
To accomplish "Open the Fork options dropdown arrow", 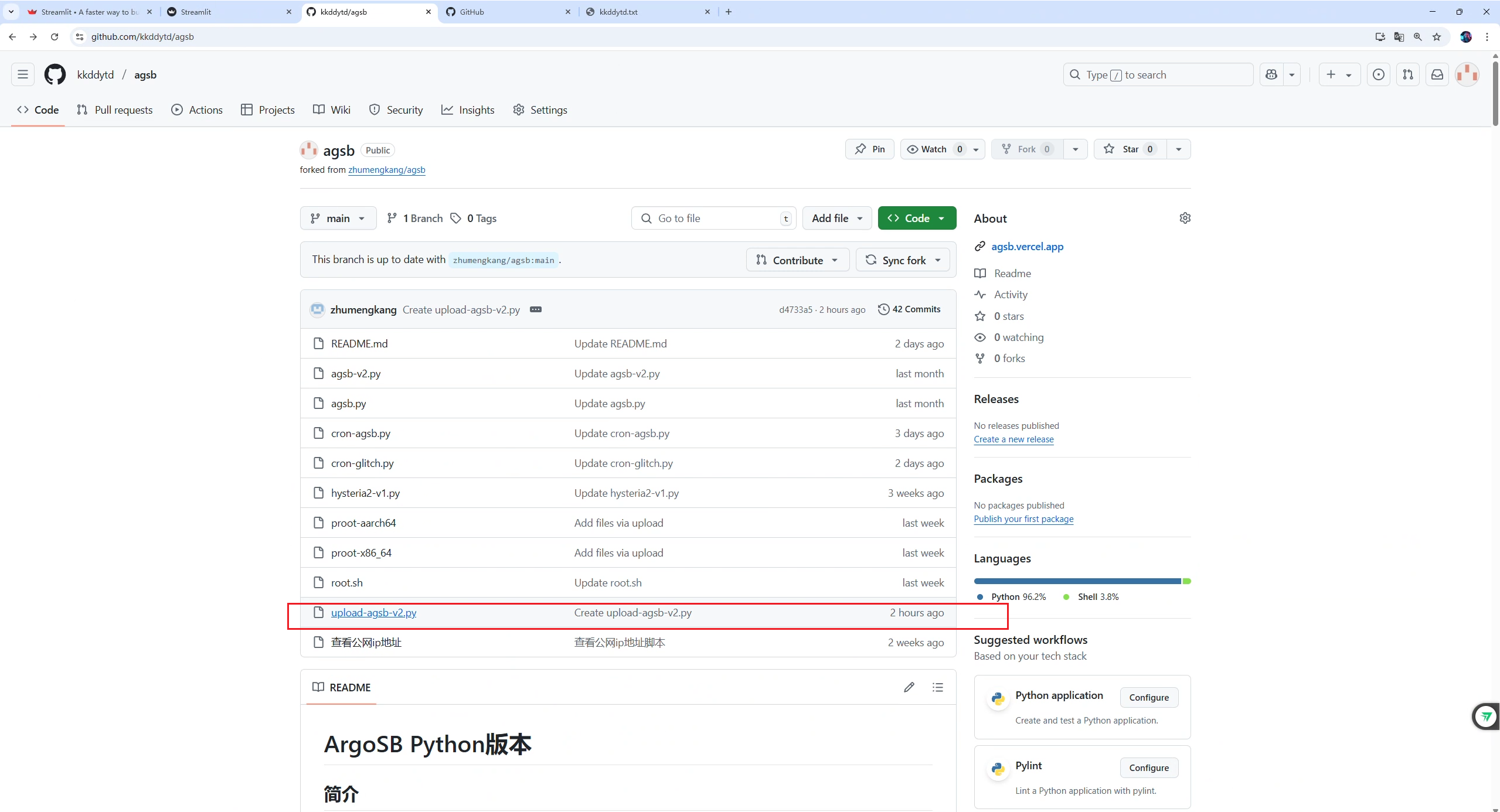I will click(1076, 149).
